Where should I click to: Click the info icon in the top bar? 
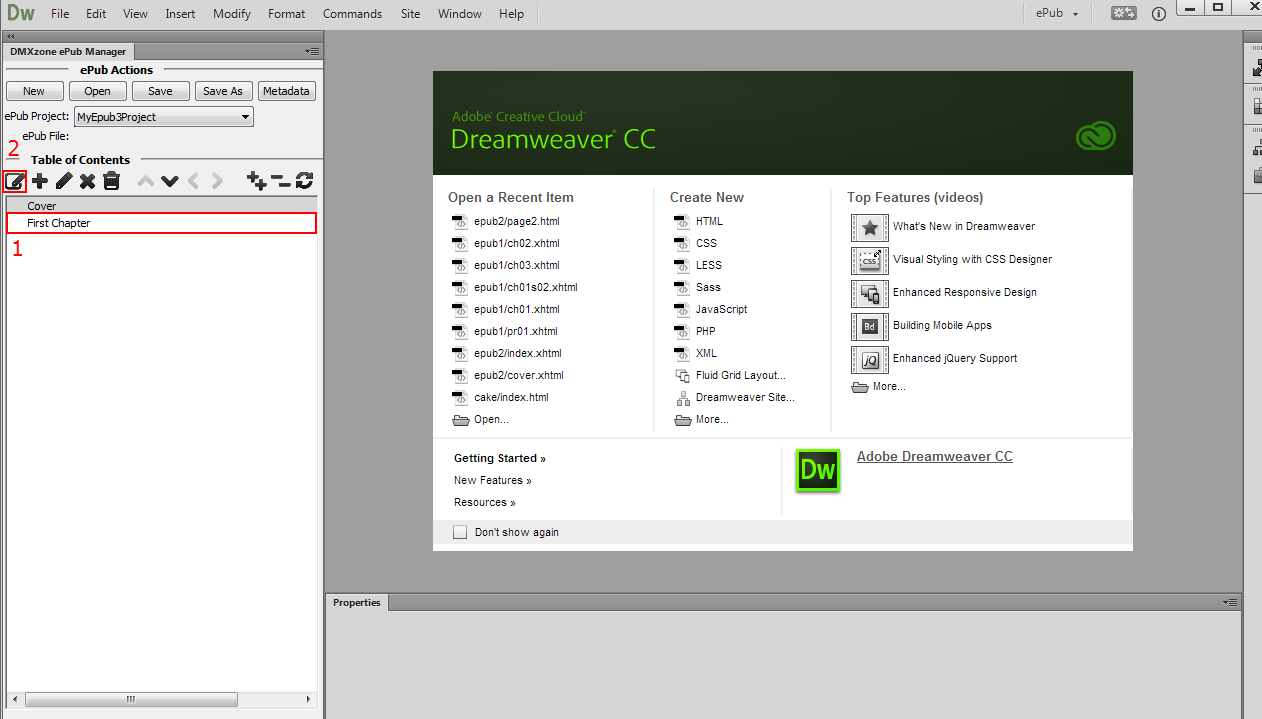[1159, 14]
